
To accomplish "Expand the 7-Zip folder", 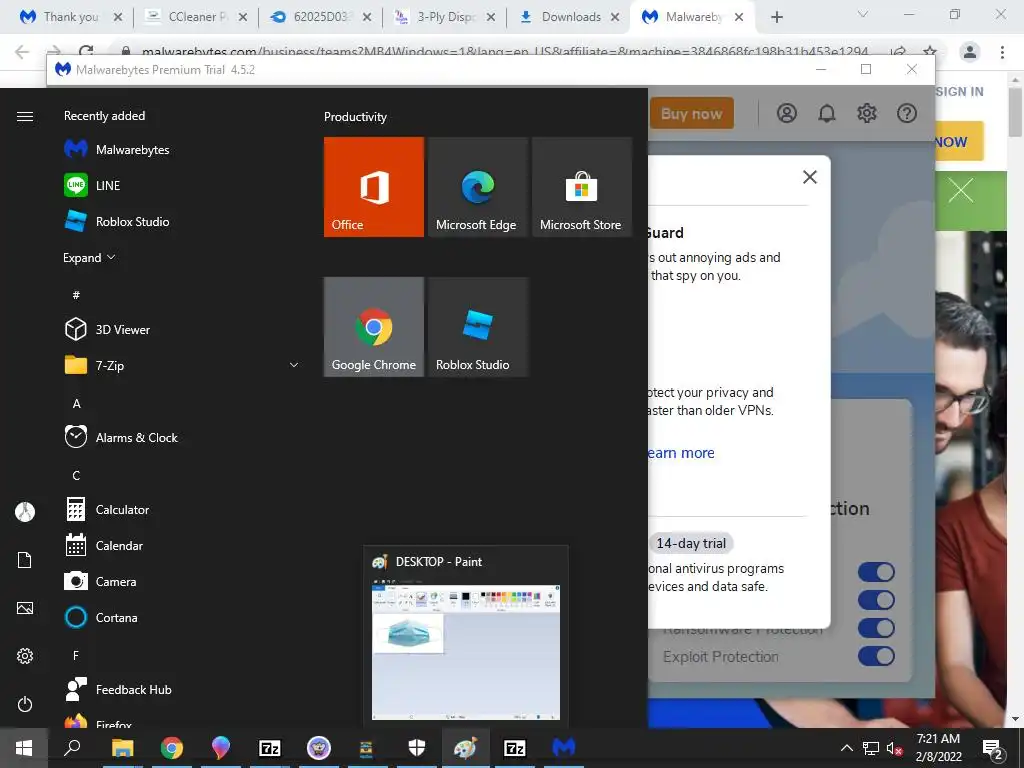I will click(294, 365).
